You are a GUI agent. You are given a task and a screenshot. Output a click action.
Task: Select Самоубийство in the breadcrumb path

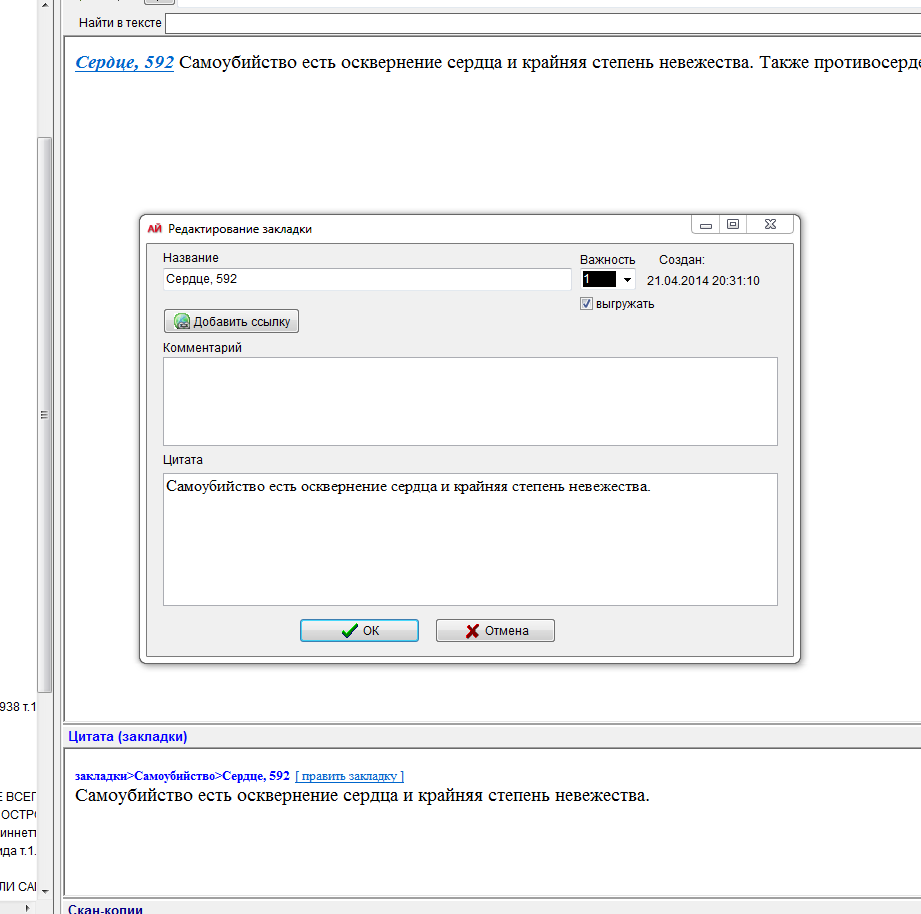(x=176, y=776)
